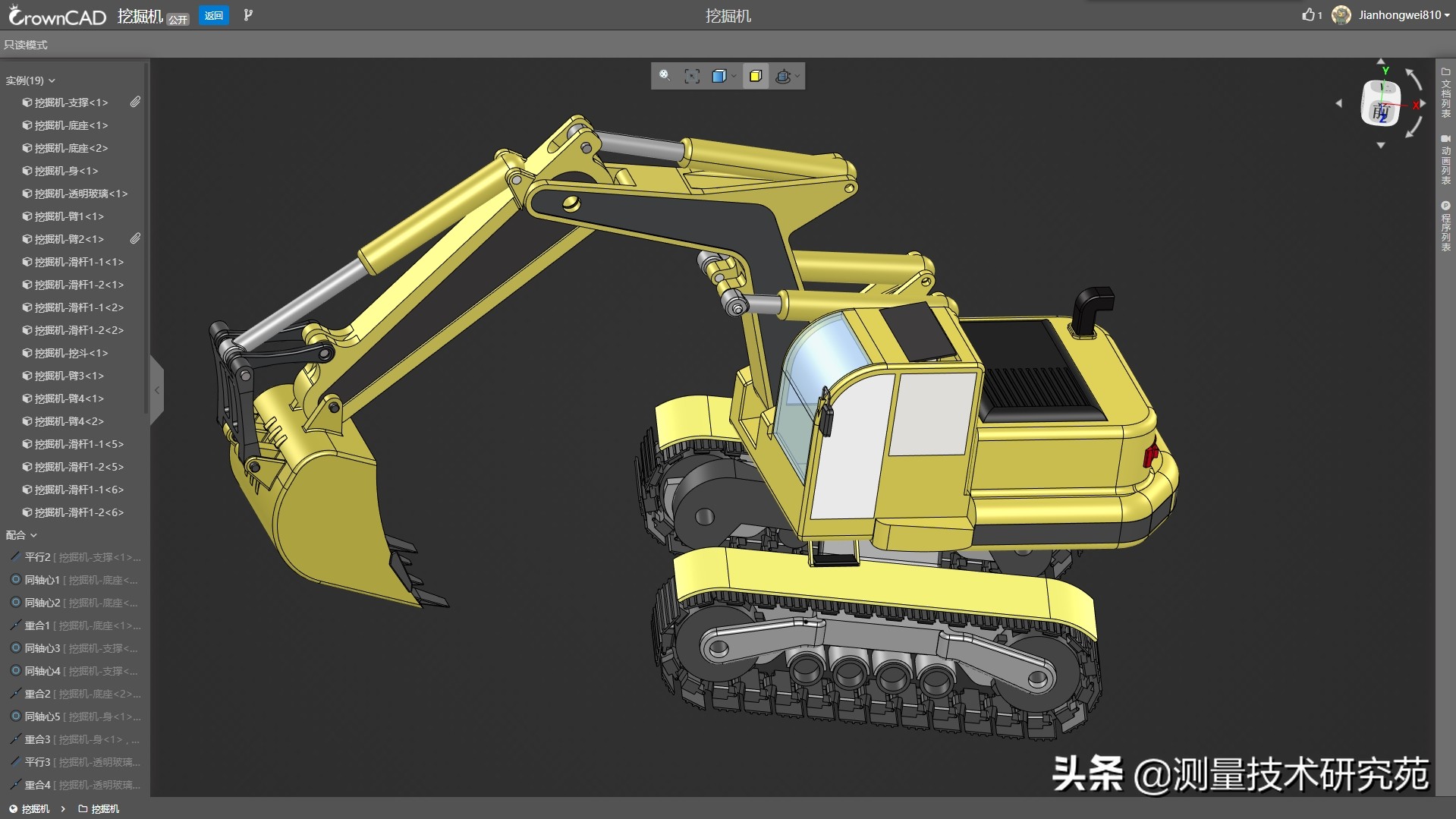Click the blue 返回 button
Screen dimensions: 1456x819
pyautogui.click(x=214, y=15)
